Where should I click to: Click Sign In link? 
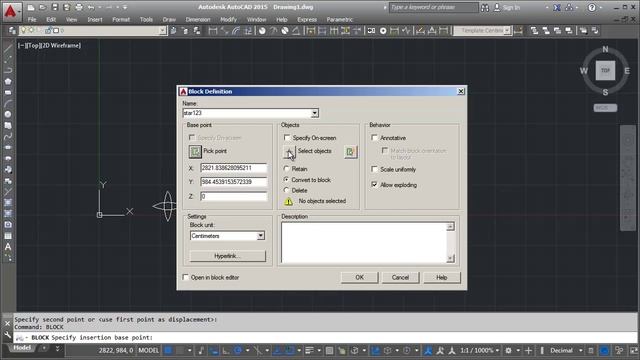click(x=511, y=7)
